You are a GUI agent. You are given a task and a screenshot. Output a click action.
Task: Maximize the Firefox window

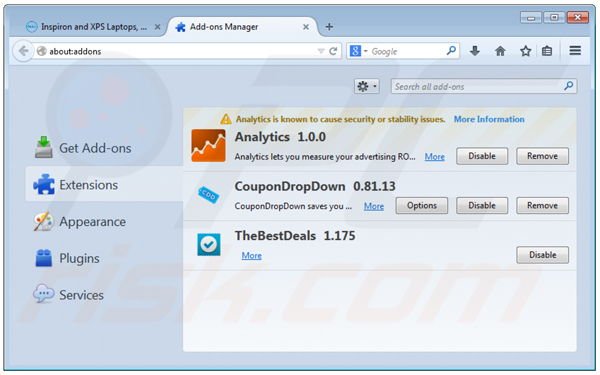554,18
